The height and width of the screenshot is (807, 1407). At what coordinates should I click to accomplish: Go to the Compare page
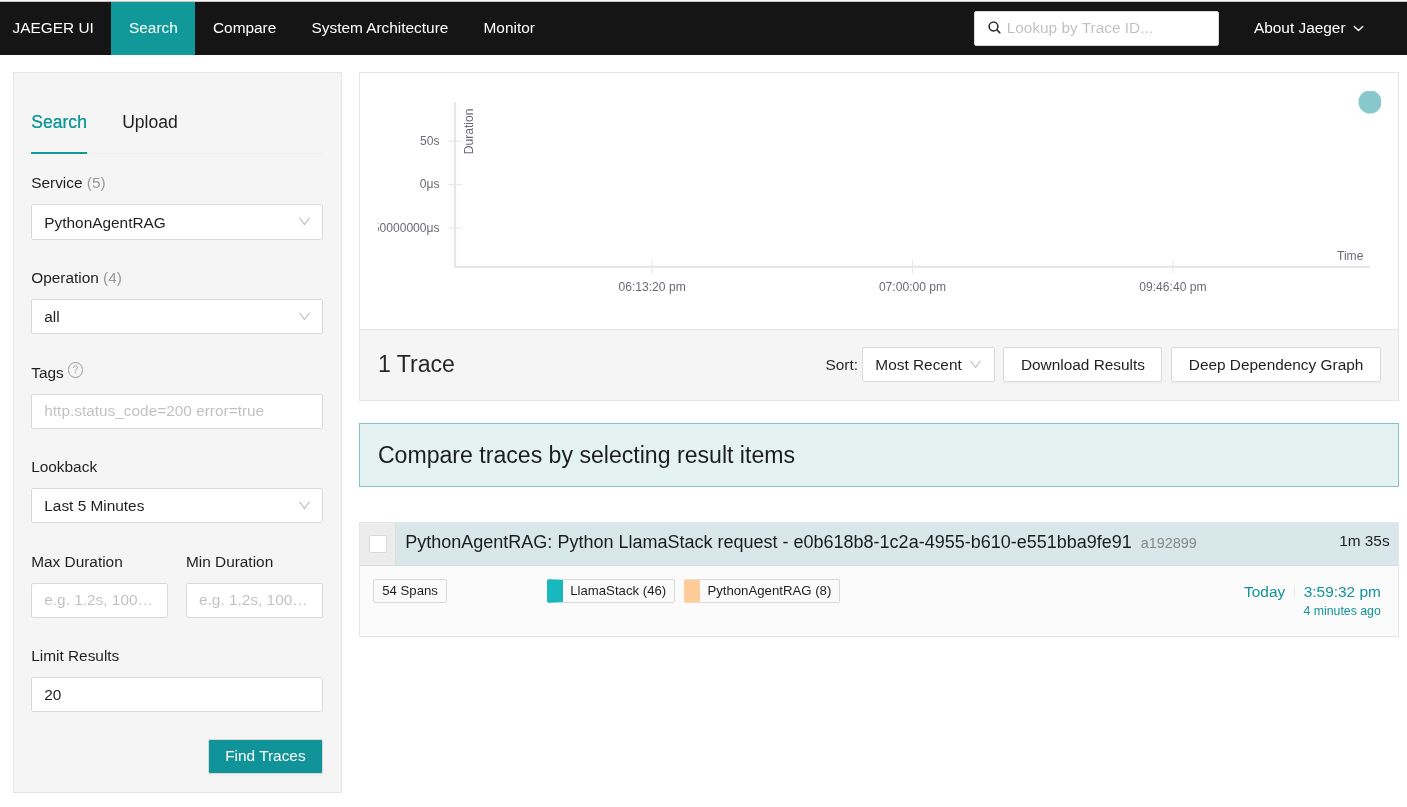tap(244, 28)
